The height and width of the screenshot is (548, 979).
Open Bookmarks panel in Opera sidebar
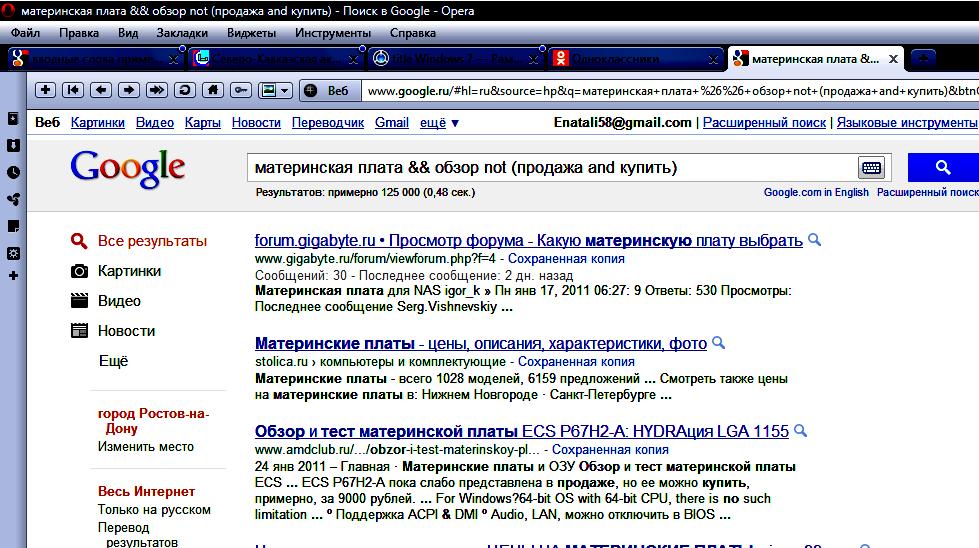pos(13,119)
